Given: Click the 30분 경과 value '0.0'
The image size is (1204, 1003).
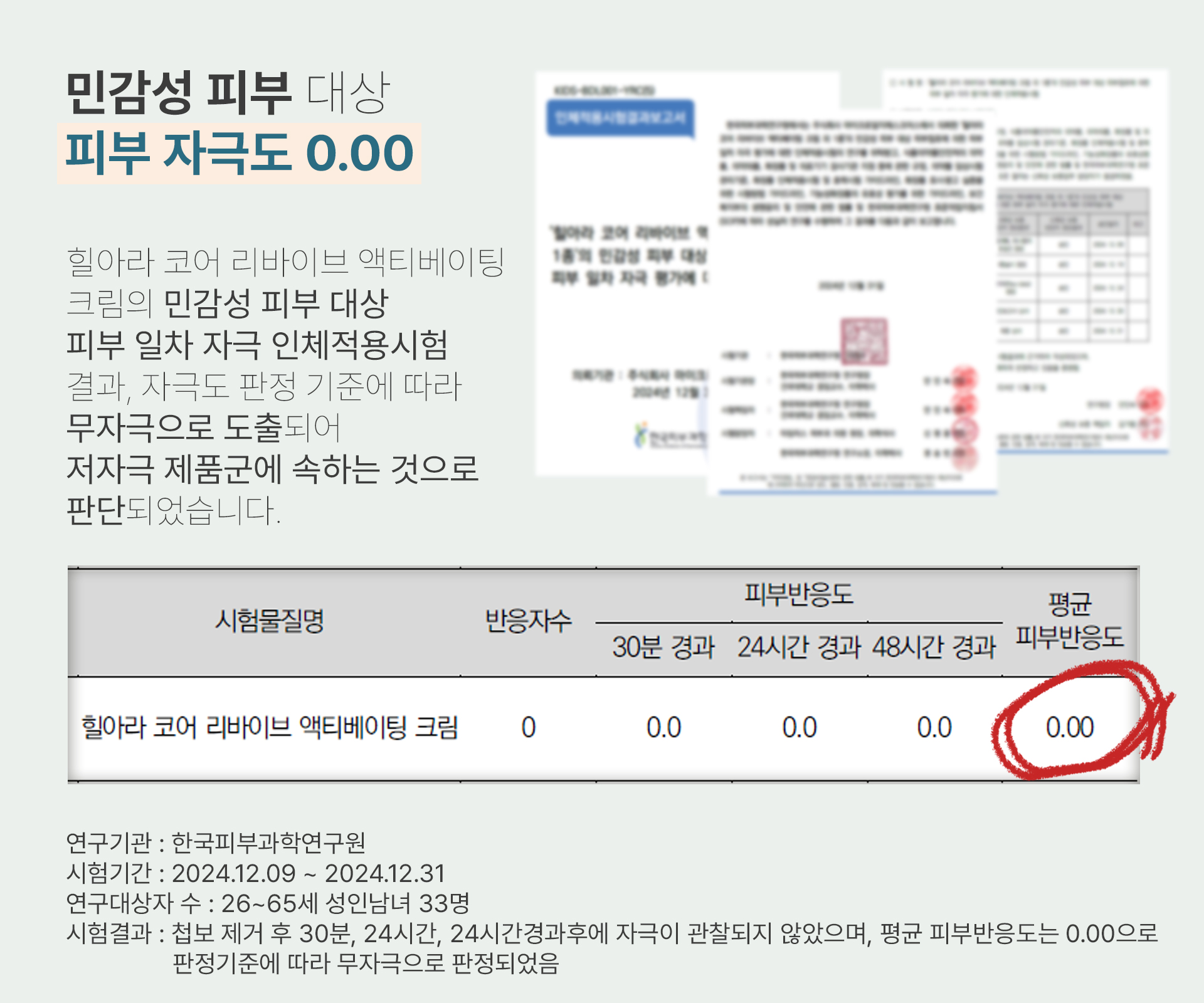Looking at the screenshot, I should (x=664, y=728).
